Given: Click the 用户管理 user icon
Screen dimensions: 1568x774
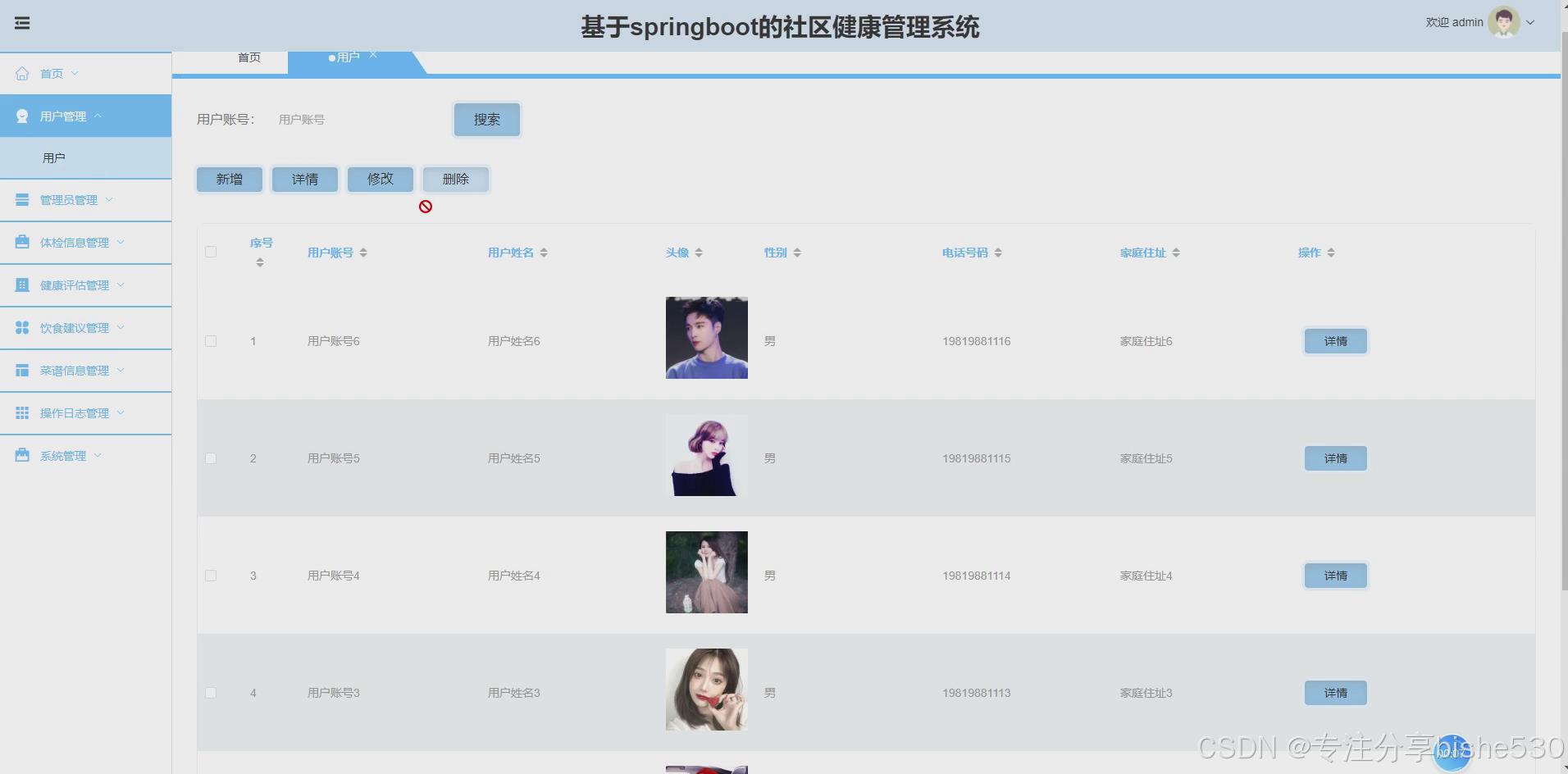Looking at the screenshot, I should 22,116.
